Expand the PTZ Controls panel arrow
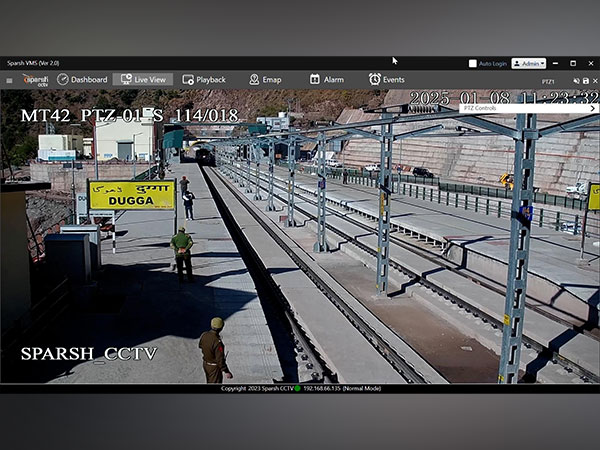The image size is (600, 450). (x=593, y=108)
